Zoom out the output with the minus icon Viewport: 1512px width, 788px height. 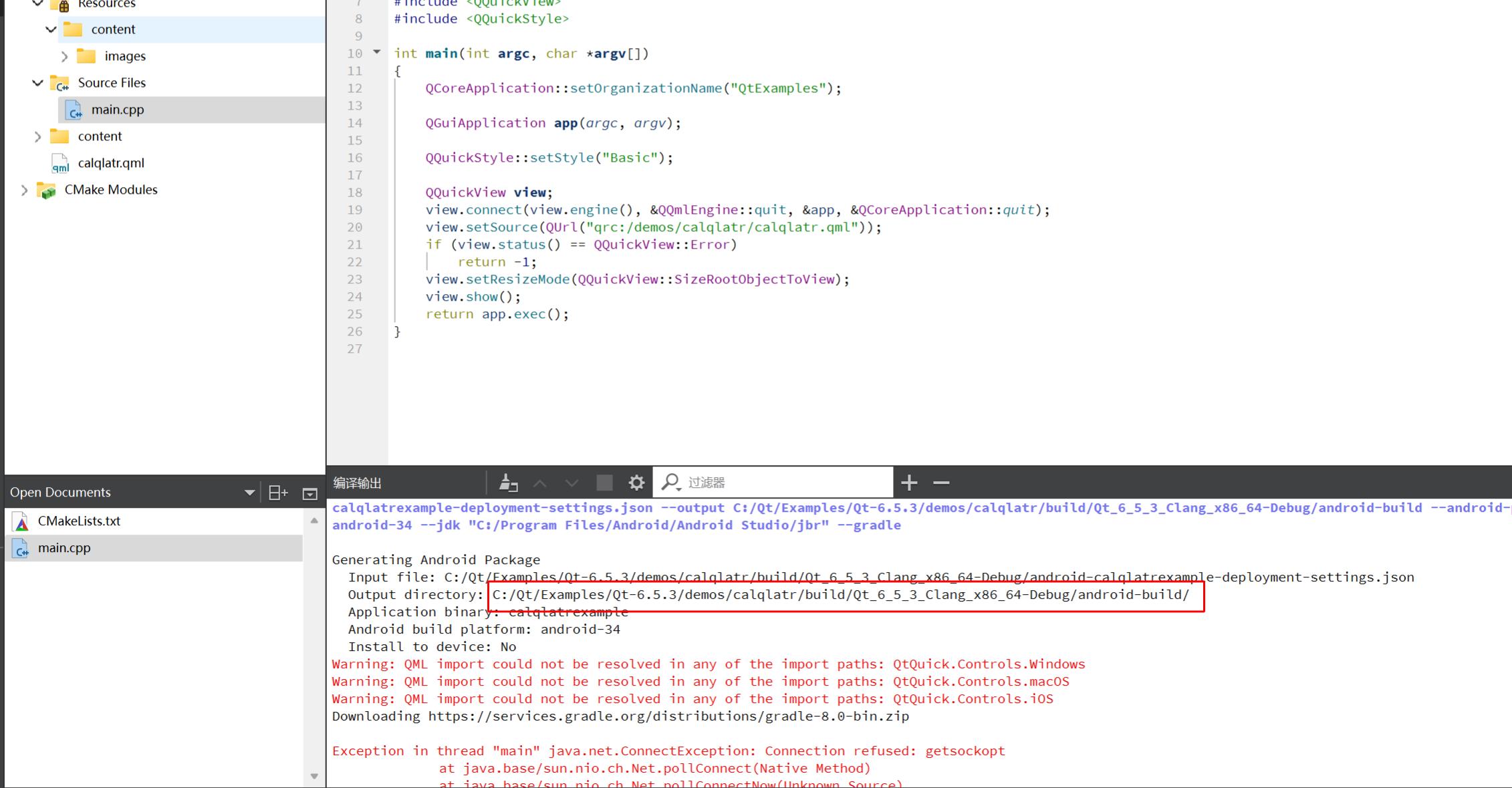click(941, 483)
